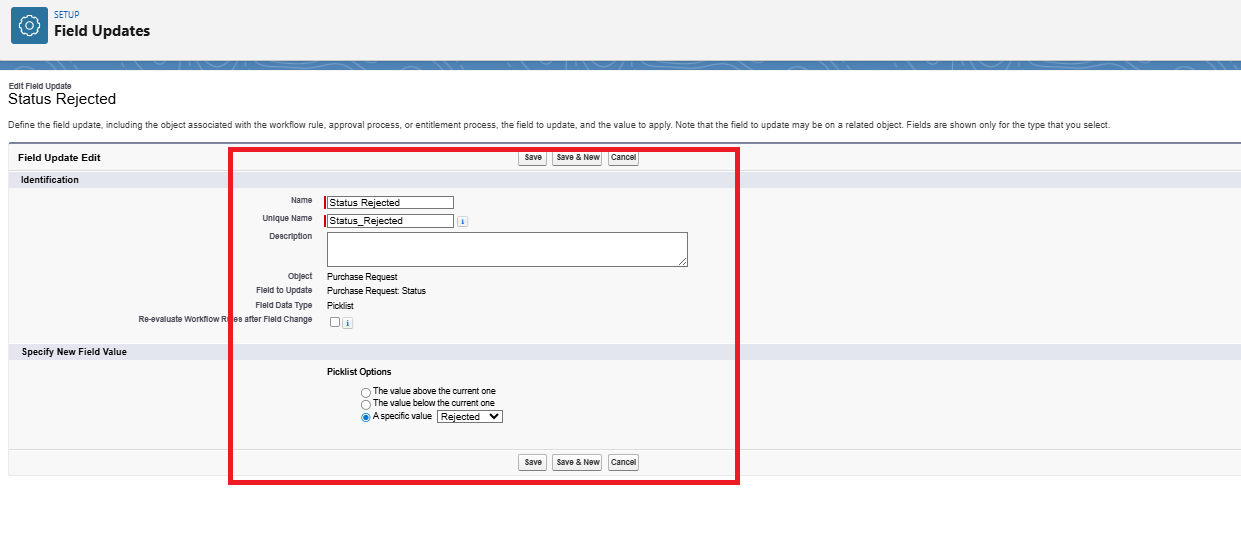Click the SETUP breadcrumb label
Screen dimensions: 1241x534
pos(66,15)
